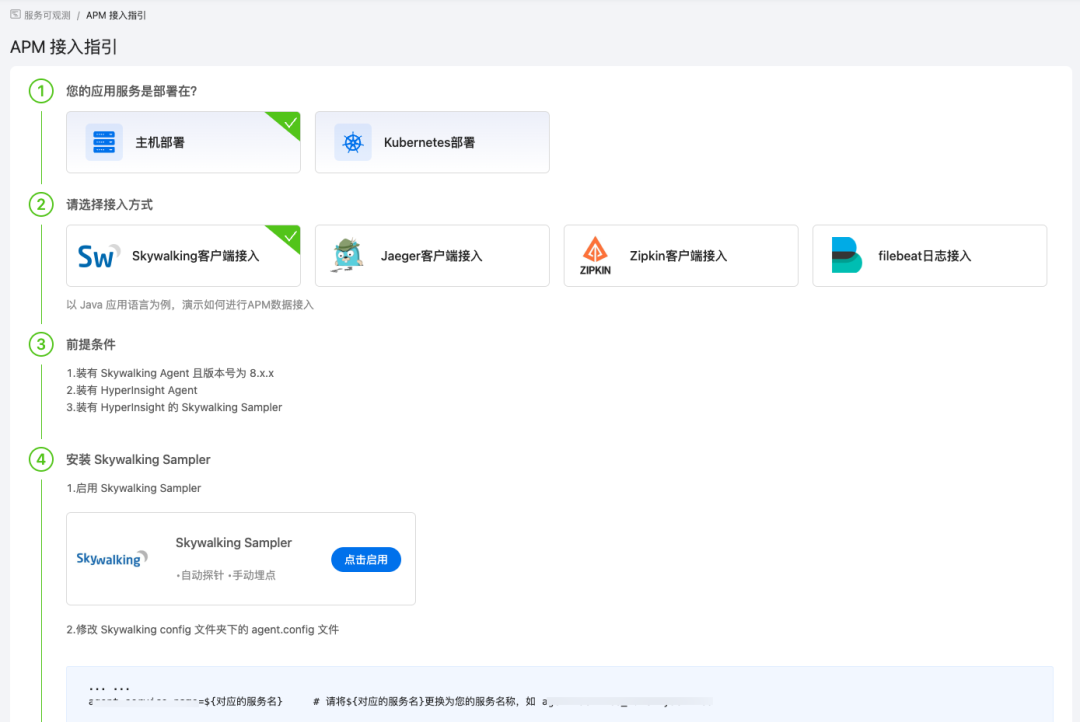Click the server icon on 主机部署 card
1080x722 pixels.
(105, 142)
